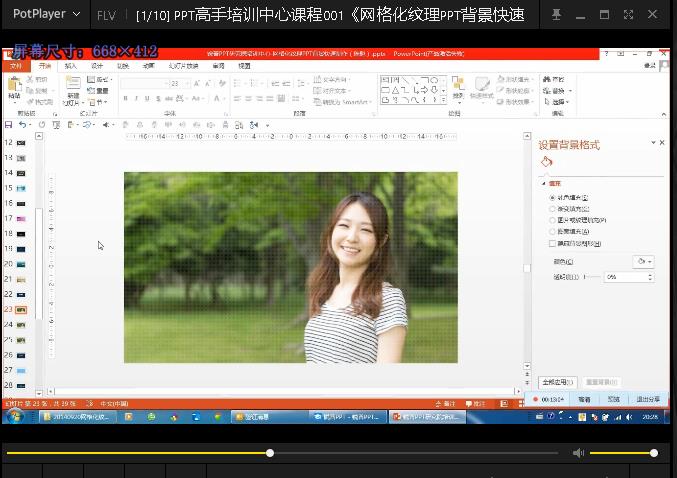The image size is (677, 478).
Task: Open the fill 颜色 color picker dropdown
Action: (x=644, y=262)
